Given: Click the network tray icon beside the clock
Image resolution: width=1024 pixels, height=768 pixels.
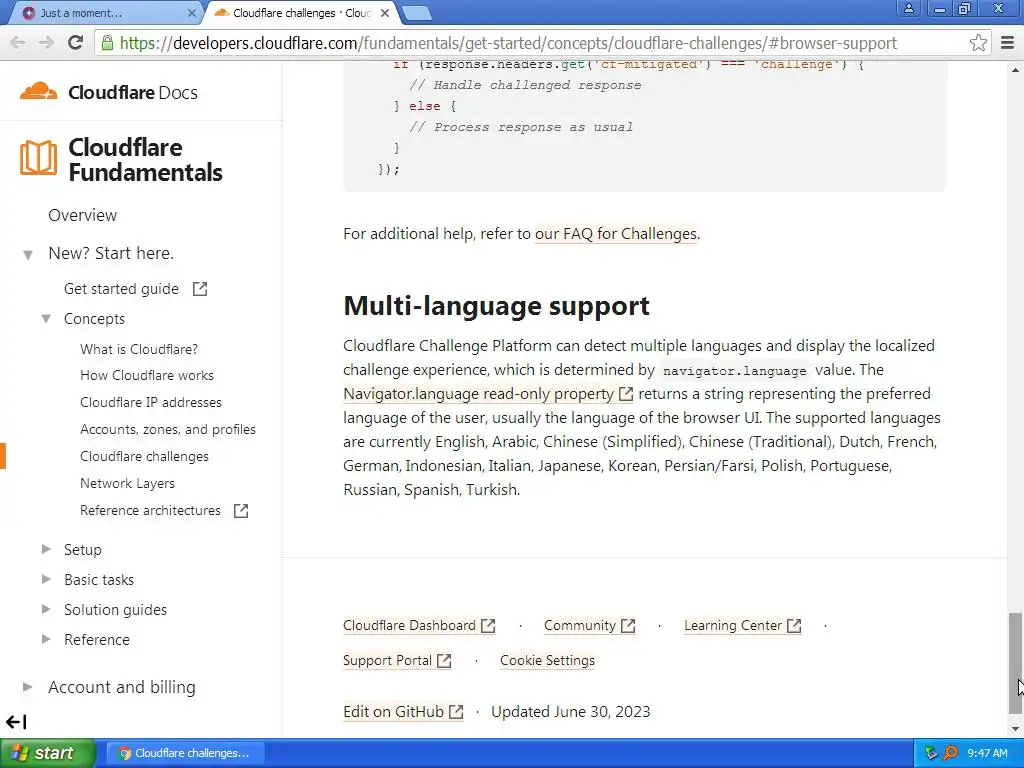Looking at the screenshot, I should (931, 753).
